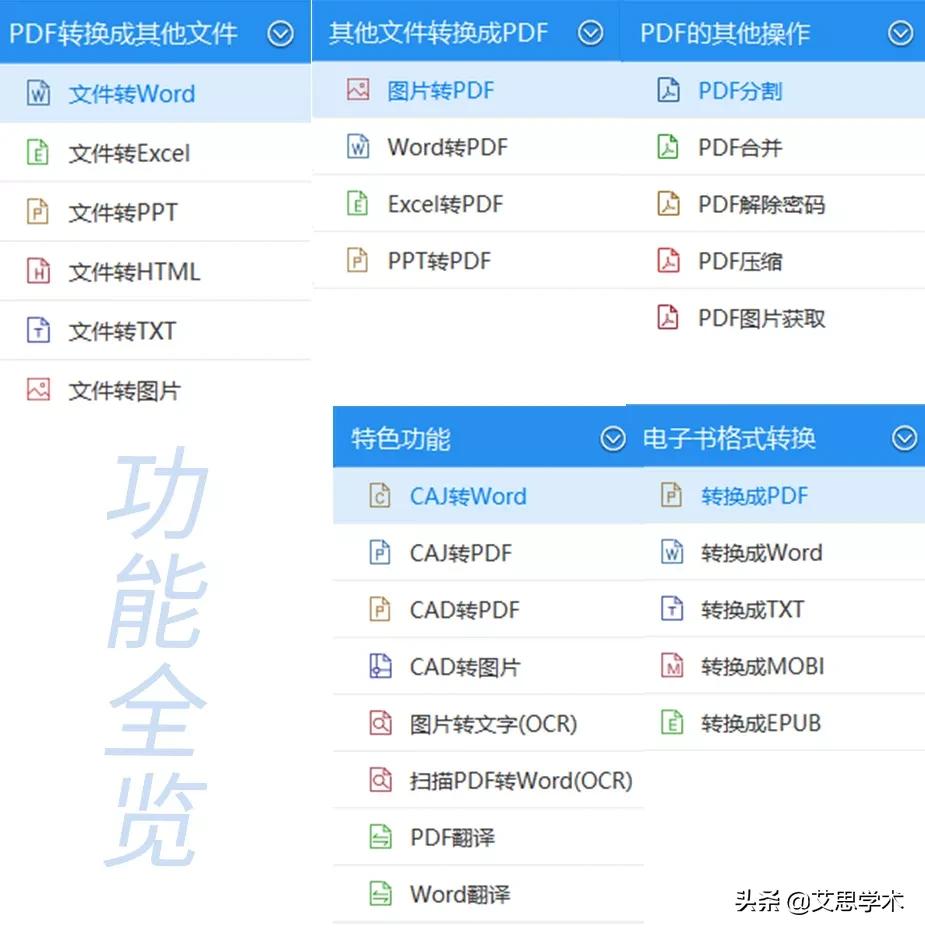The image size is (925, 934).
Task: Open PDF解除密码 tool
Action: click(760, 204)
